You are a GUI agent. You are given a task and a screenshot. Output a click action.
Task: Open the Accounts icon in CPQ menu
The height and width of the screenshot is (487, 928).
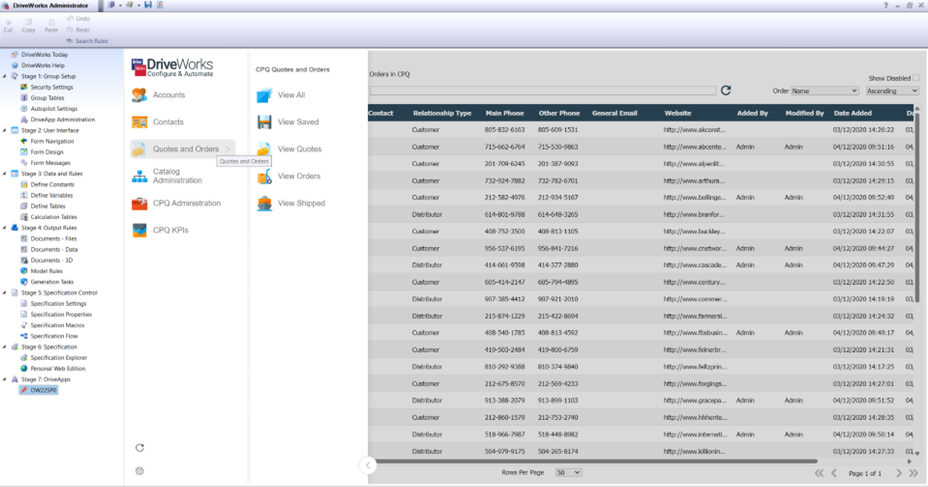(x=140, y=95)
